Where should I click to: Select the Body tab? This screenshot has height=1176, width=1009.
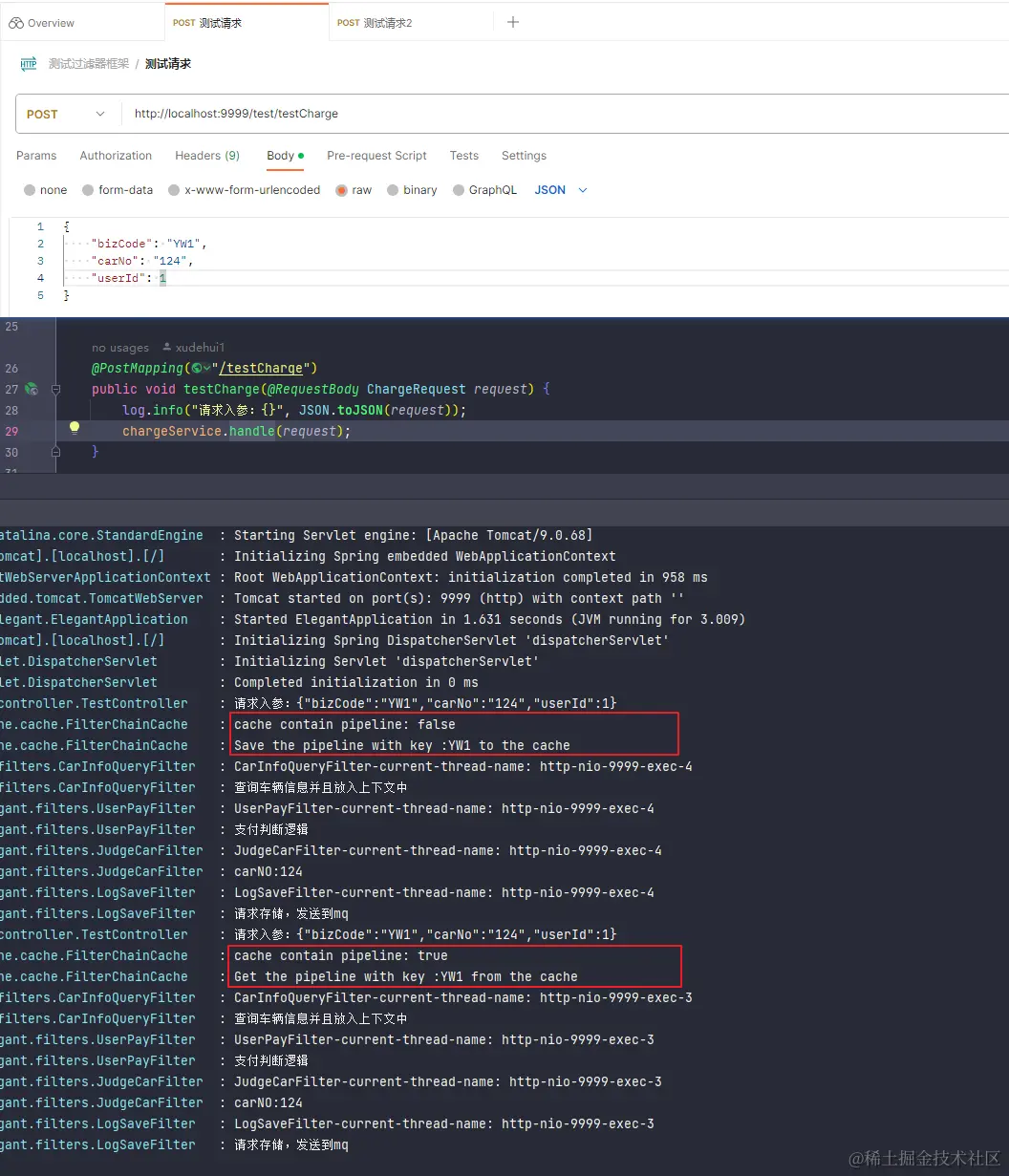[285, 156]
